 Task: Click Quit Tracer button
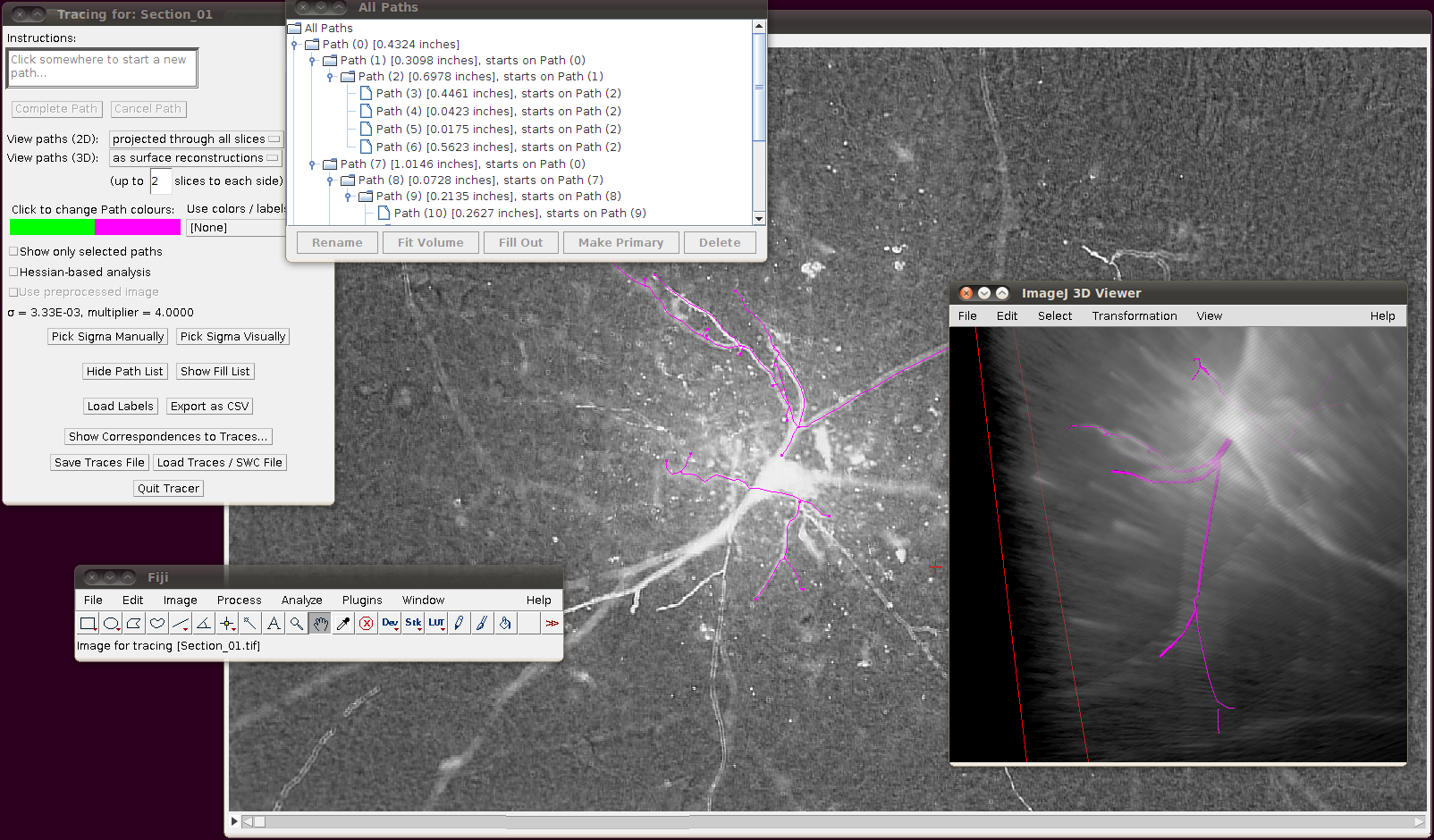point(168,489)
